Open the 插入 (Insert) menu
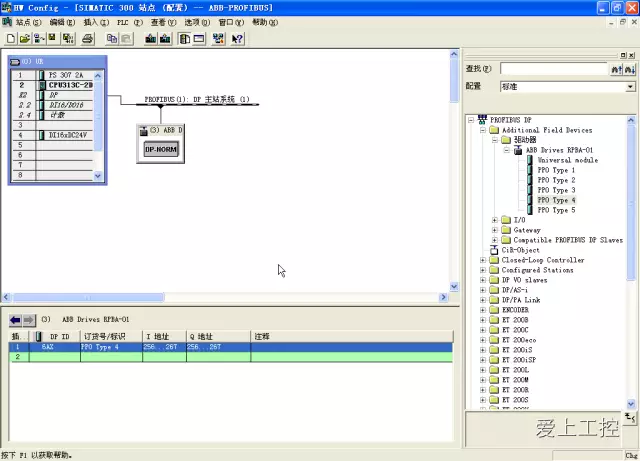640x461 pixels. coord(96,22)
